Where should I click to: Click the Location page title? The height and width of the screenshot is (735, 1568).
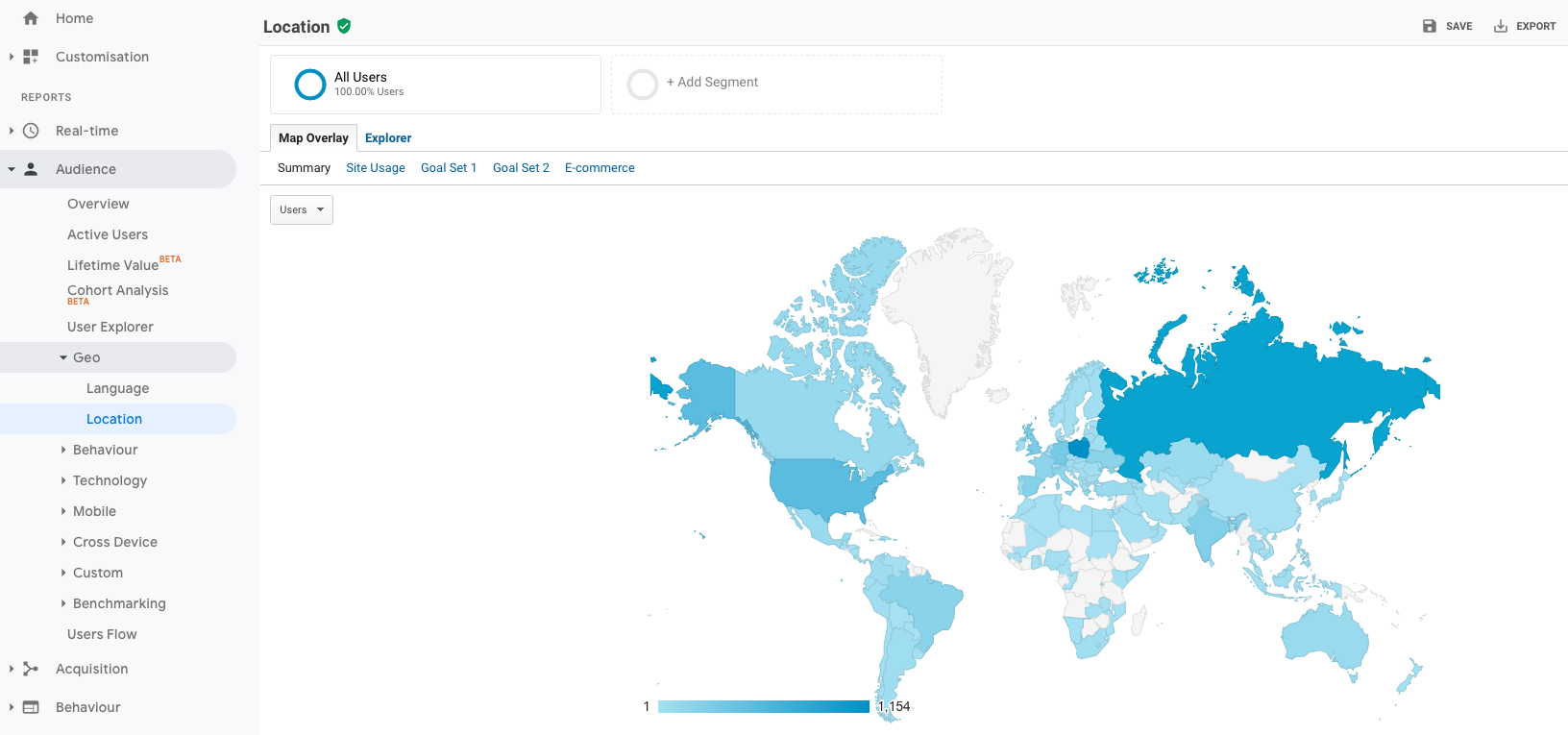[296, 27]
